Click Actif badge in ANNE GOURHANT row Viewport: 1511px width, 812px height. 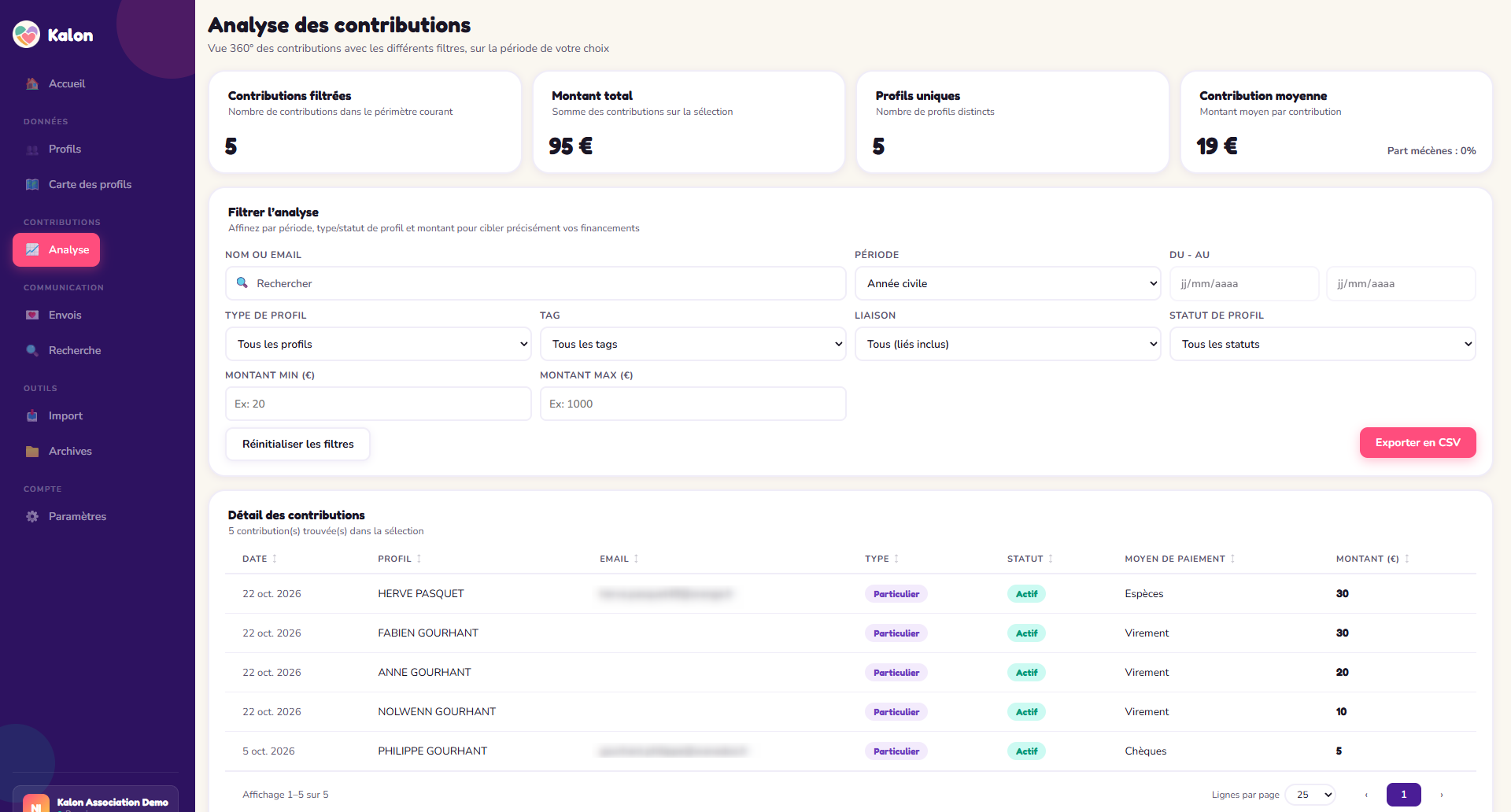[1026, 673]
